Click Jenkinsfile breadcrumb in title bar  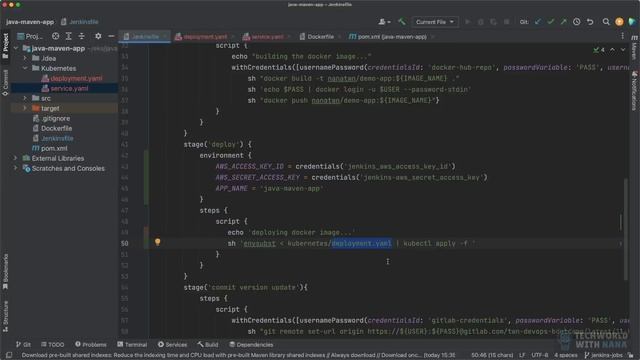(80, 22)
